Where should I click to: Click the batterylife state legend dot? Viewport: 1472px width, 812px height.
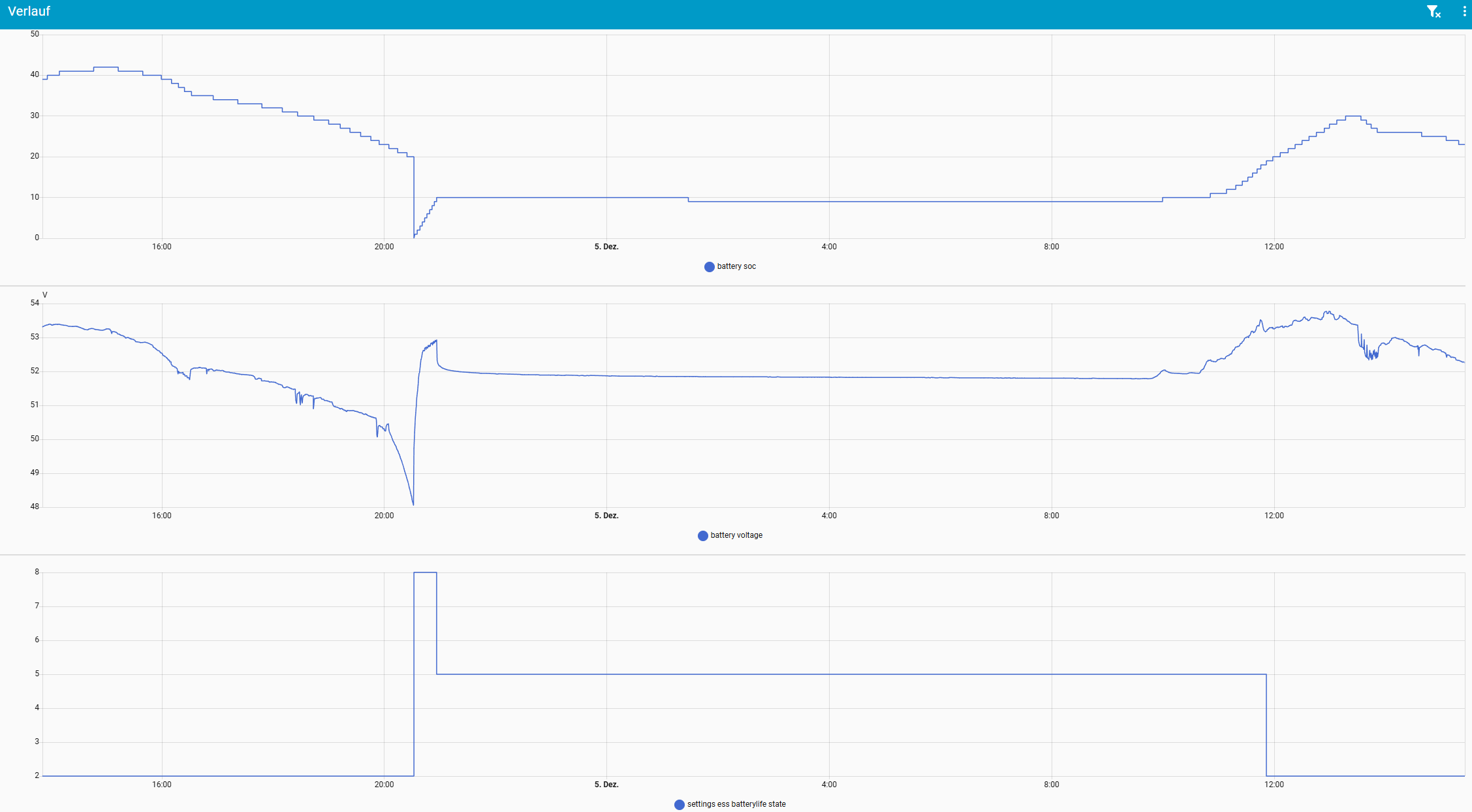click(679, 805)
